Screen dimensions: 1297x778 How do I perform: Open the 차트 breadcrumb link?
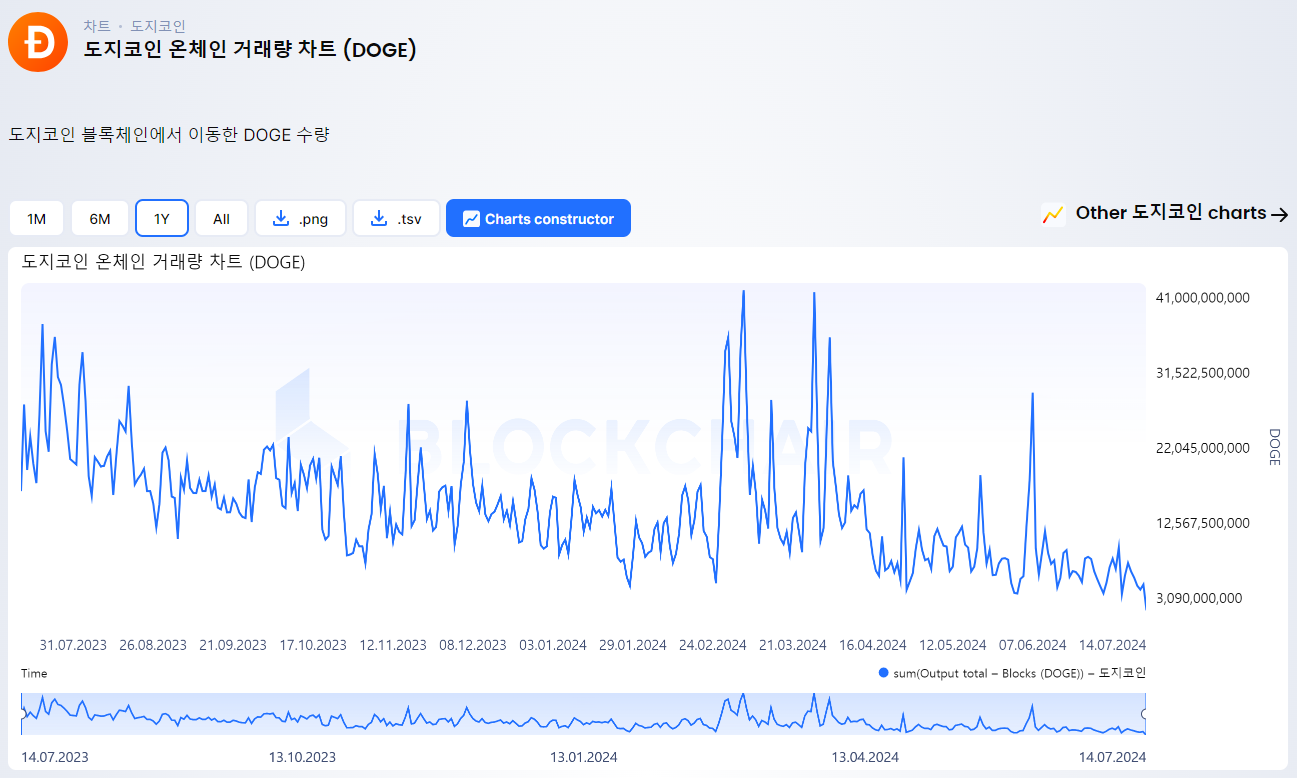point(96,26)
